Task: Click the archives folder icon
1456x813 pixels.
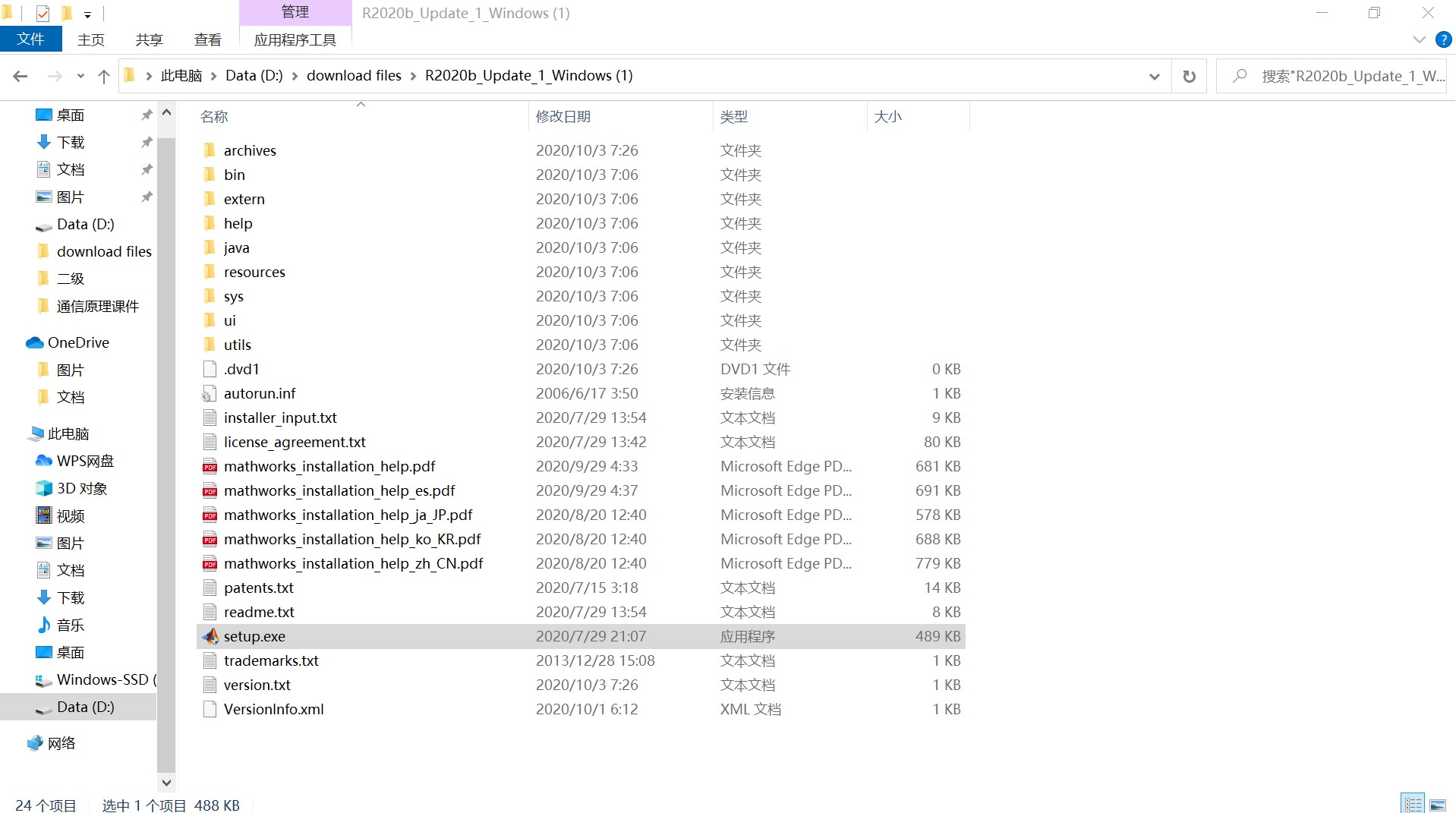Action: point(210,150)
